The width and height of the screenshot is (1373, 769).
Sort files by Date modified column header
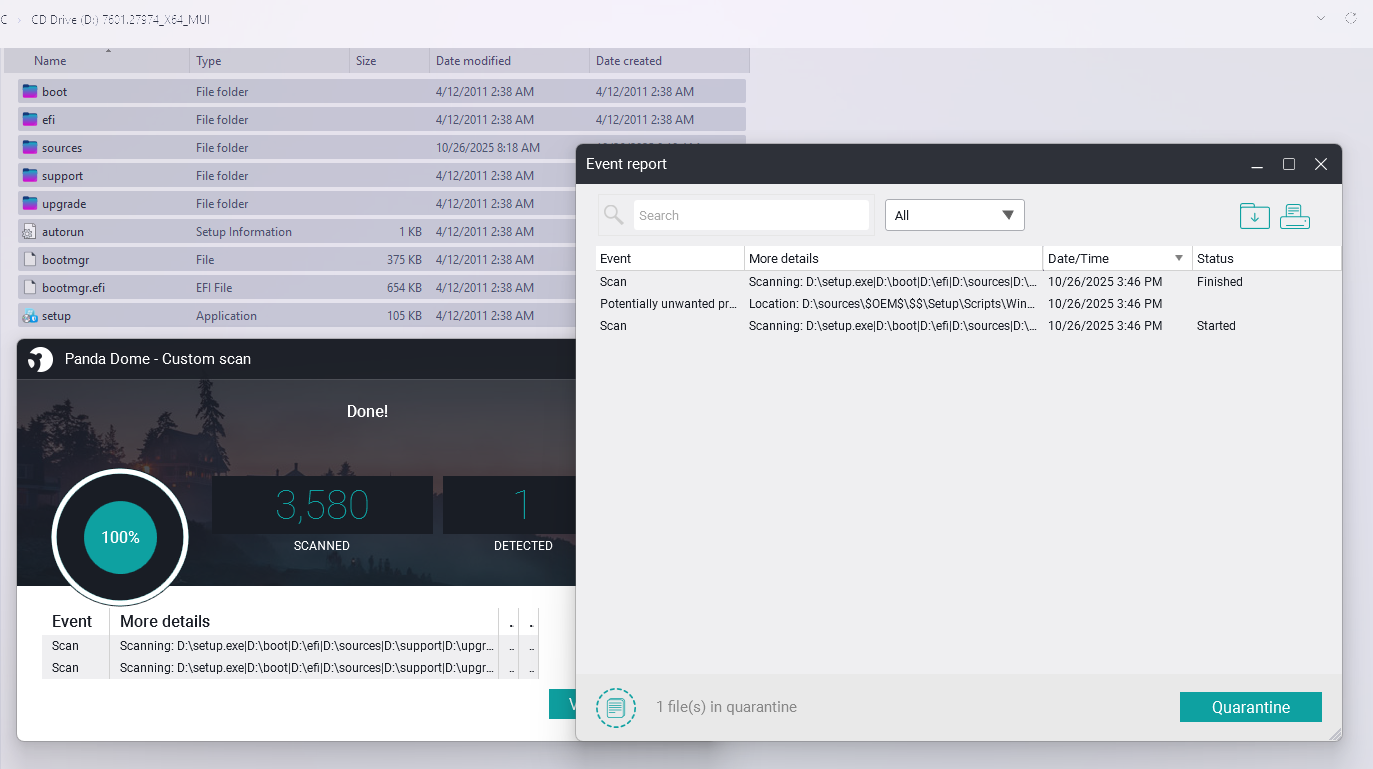[510, 61]
